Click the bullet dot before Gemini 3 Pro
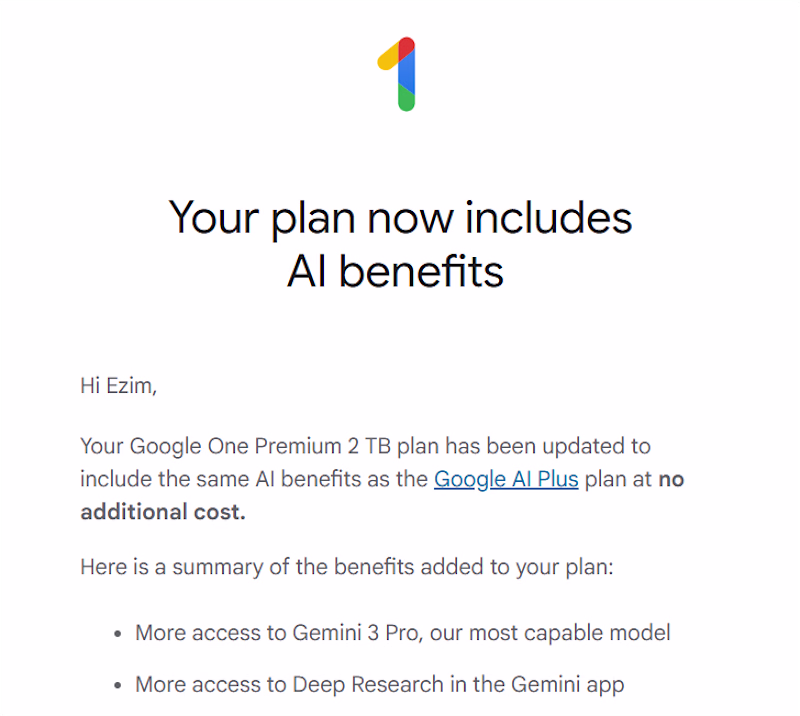Image resolution: width=800 pixels, height=716 pixels. pos(117,633)
